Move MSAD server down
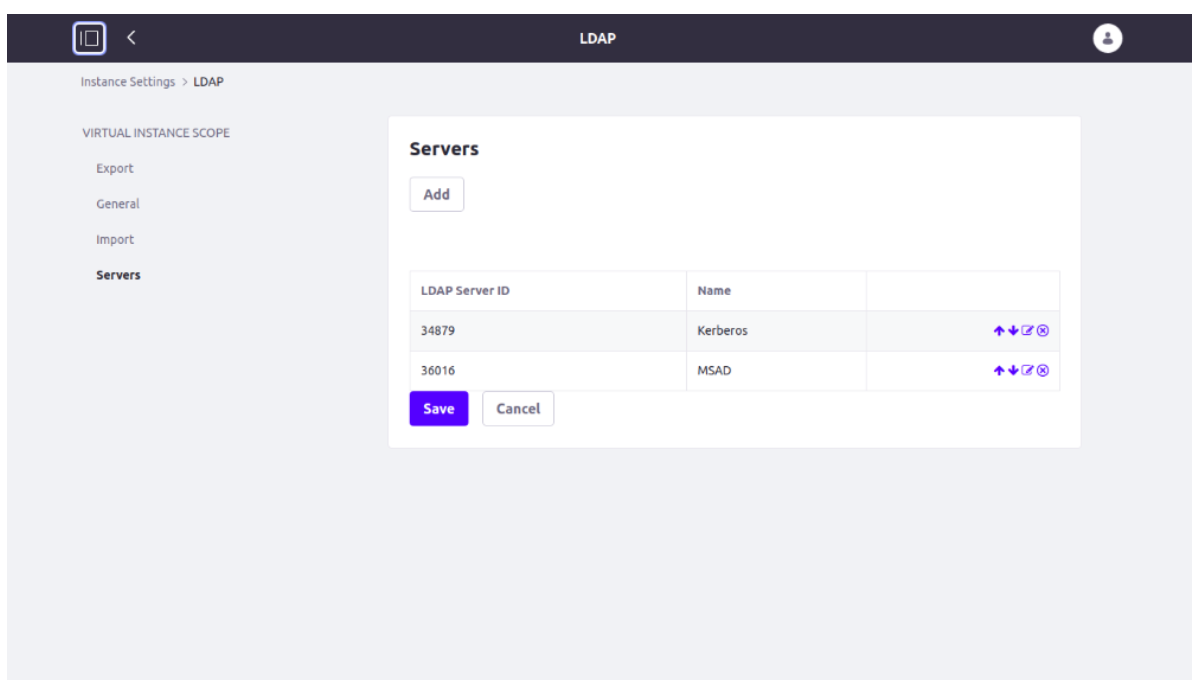This screenshot has height=697, width=1204. (x=1012, y=370)
